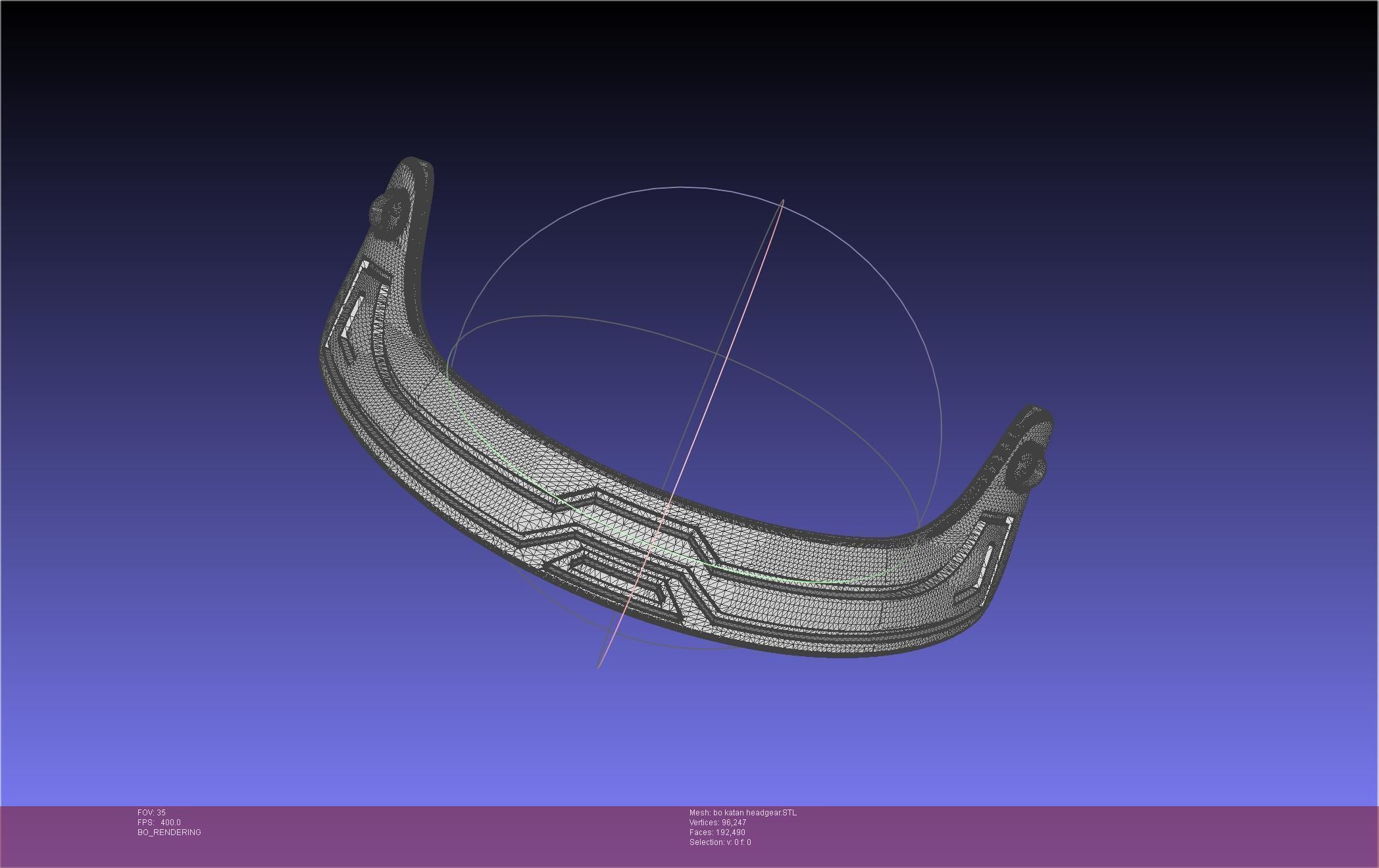Viewport: 1379px width, 868px height.
Task: Click the Mesh: bo katan headgear.STL label
Action: pyautogui.click(x=743, y=813)
